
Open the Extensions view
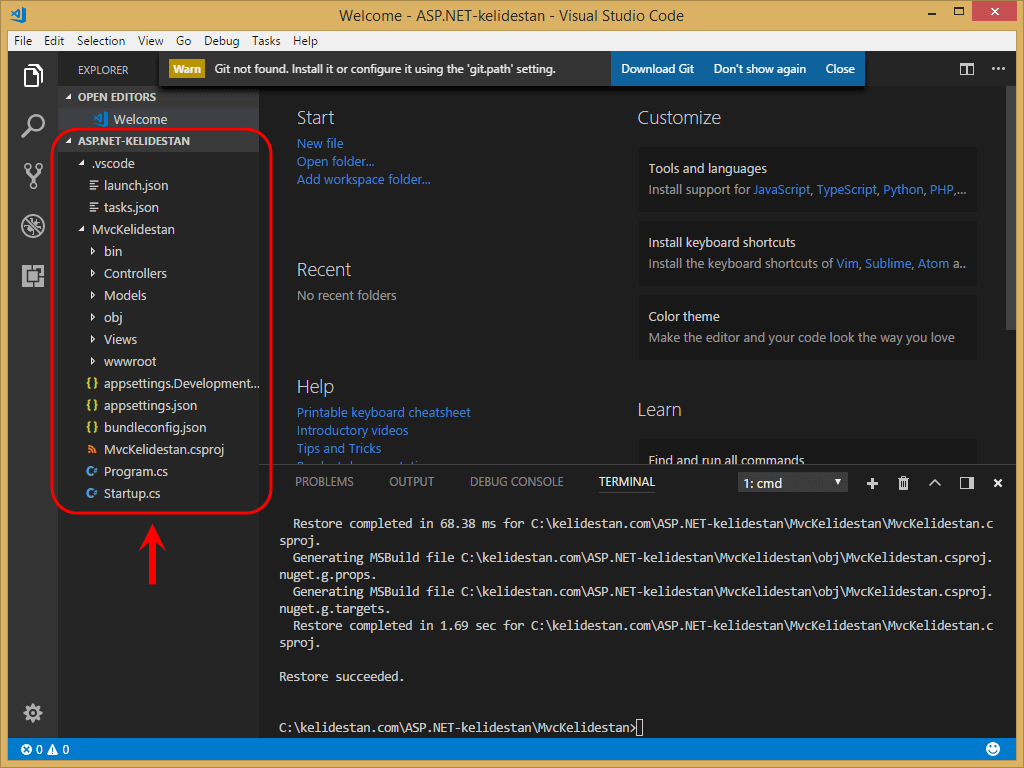(x=33, y=276)
